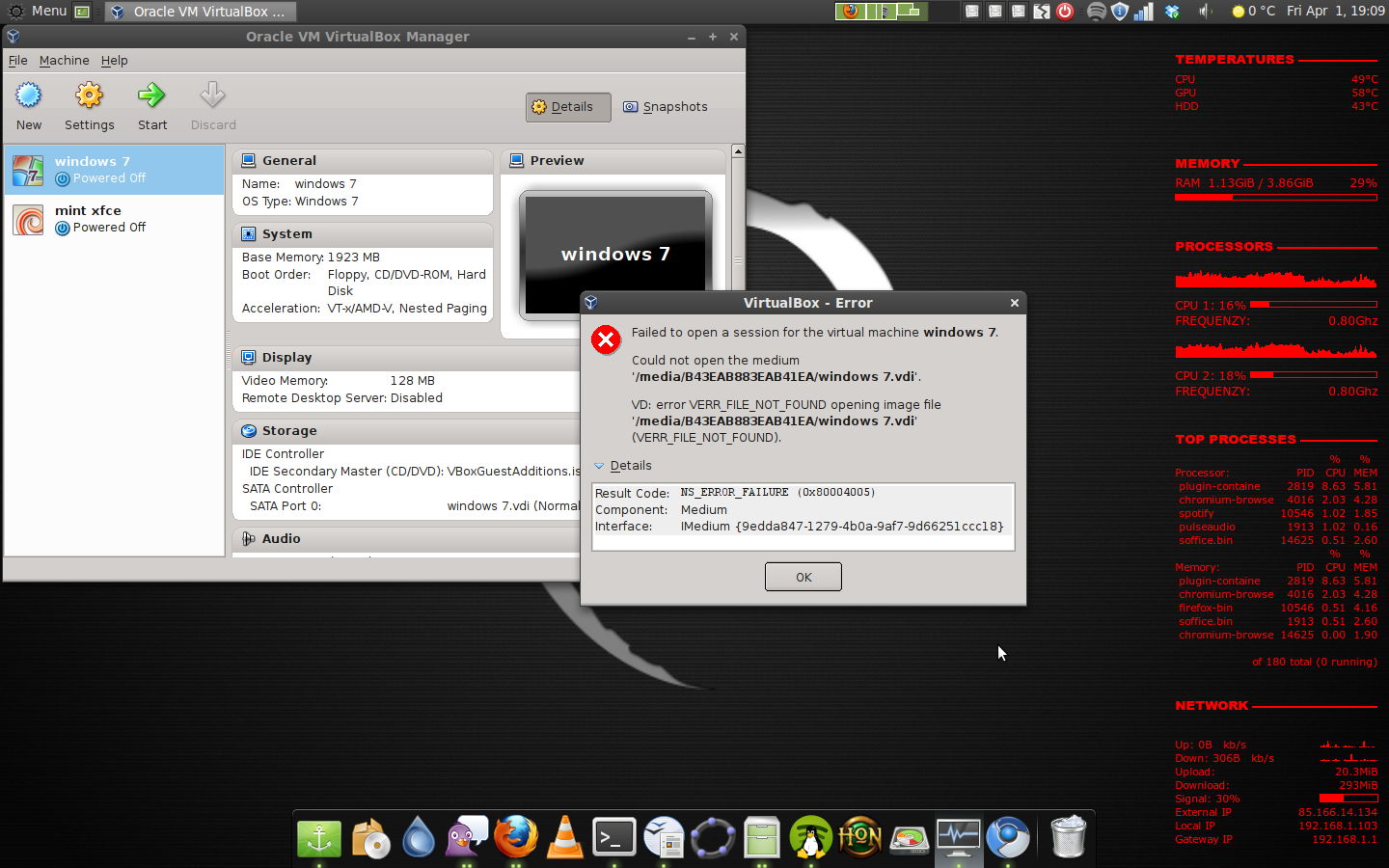Collapse the Details section in error dialog
1389x868 pixels.
623,466
